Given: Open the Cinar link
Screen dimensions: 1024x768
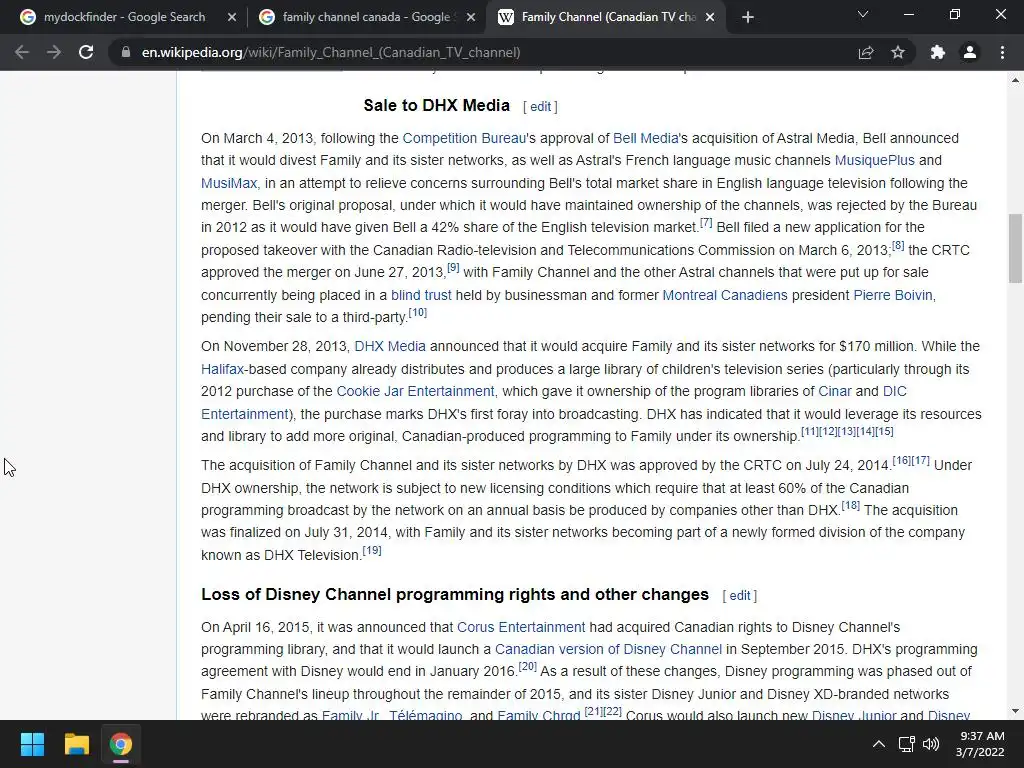Looking at the screenshot, I should tap(835, 391).
